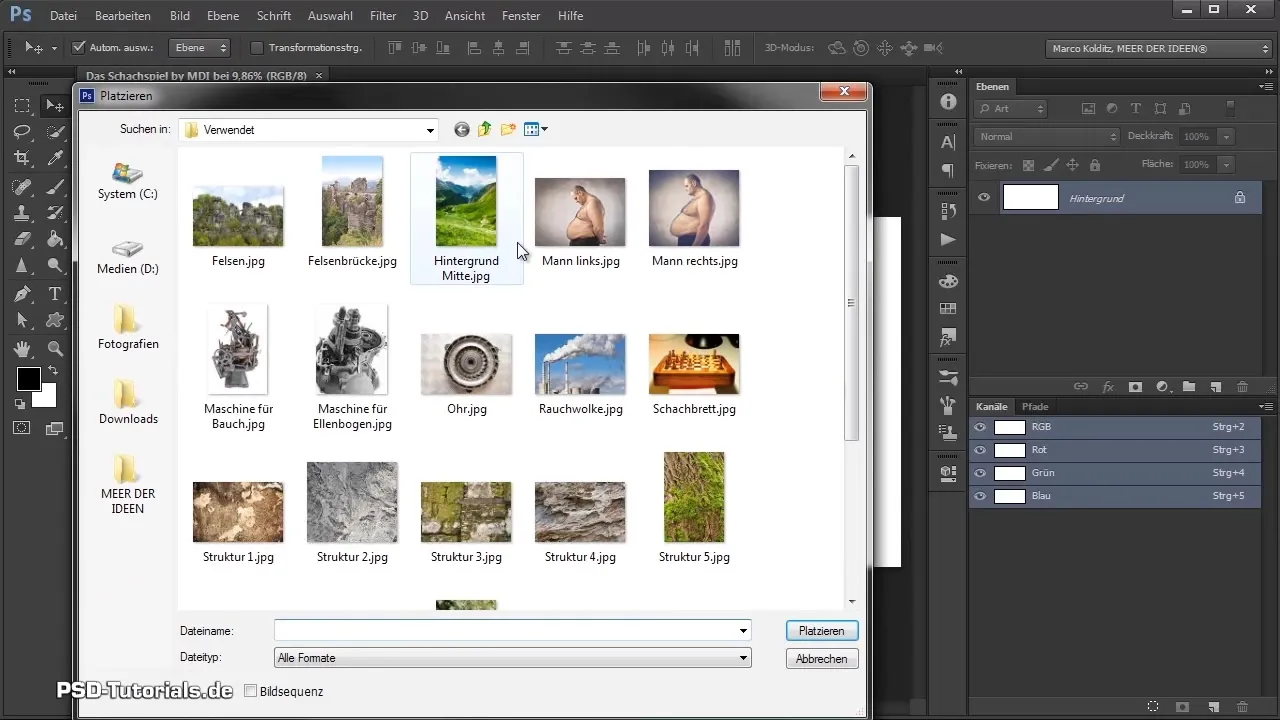Toggle the Quick Mask mode

pos(21,427)
